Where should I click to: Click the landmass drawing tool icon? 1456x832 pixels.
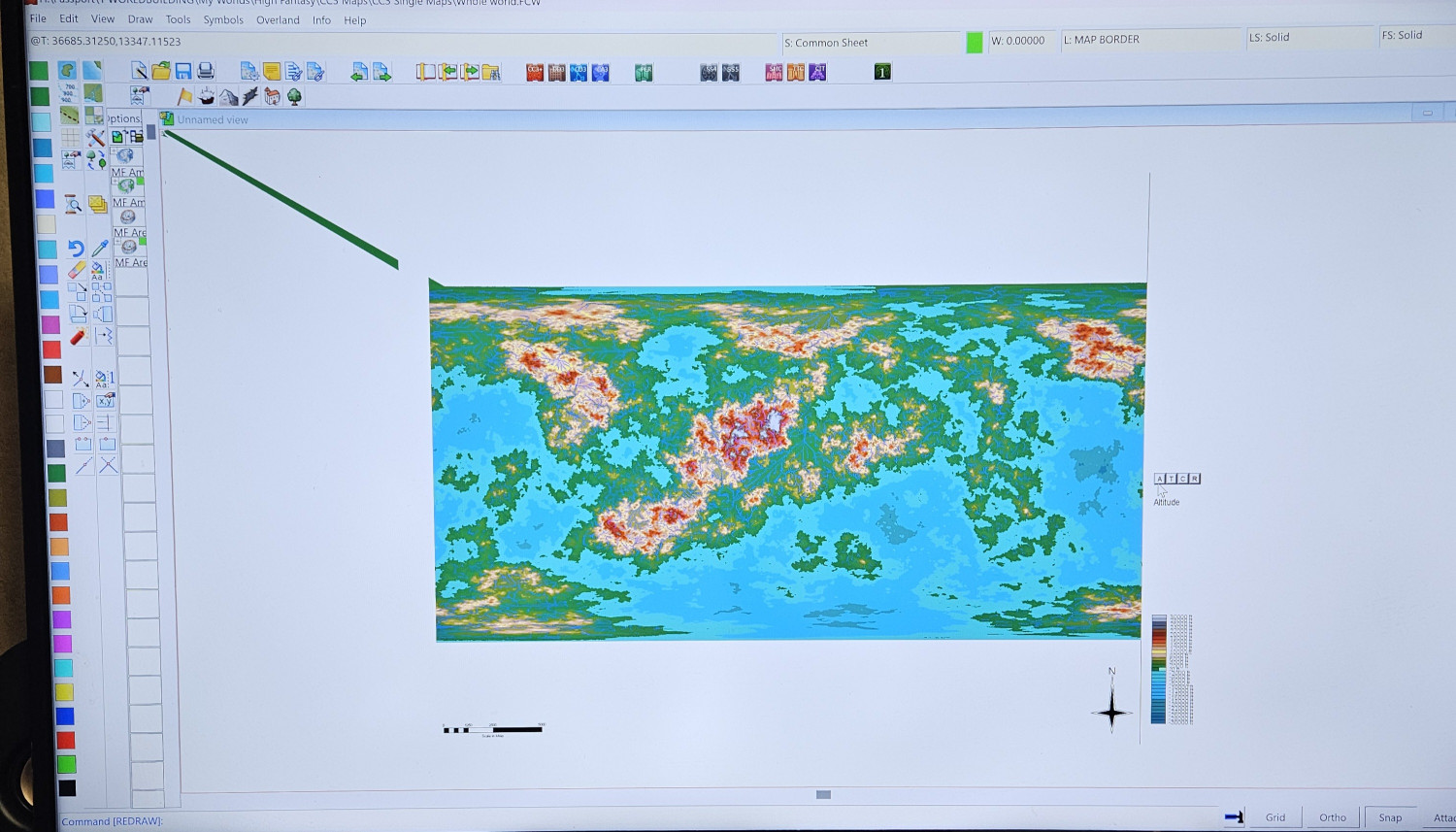pos(66,70)
